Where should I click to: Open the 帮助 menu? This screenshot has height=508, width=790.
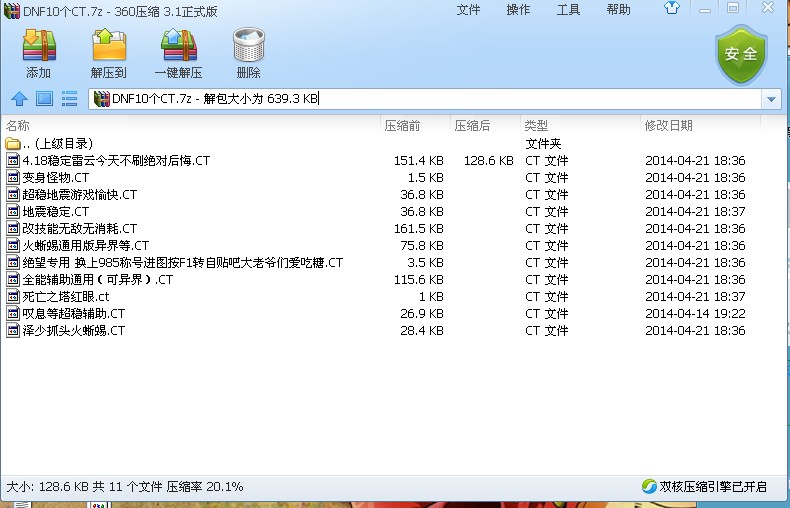(x=618, y=10)
